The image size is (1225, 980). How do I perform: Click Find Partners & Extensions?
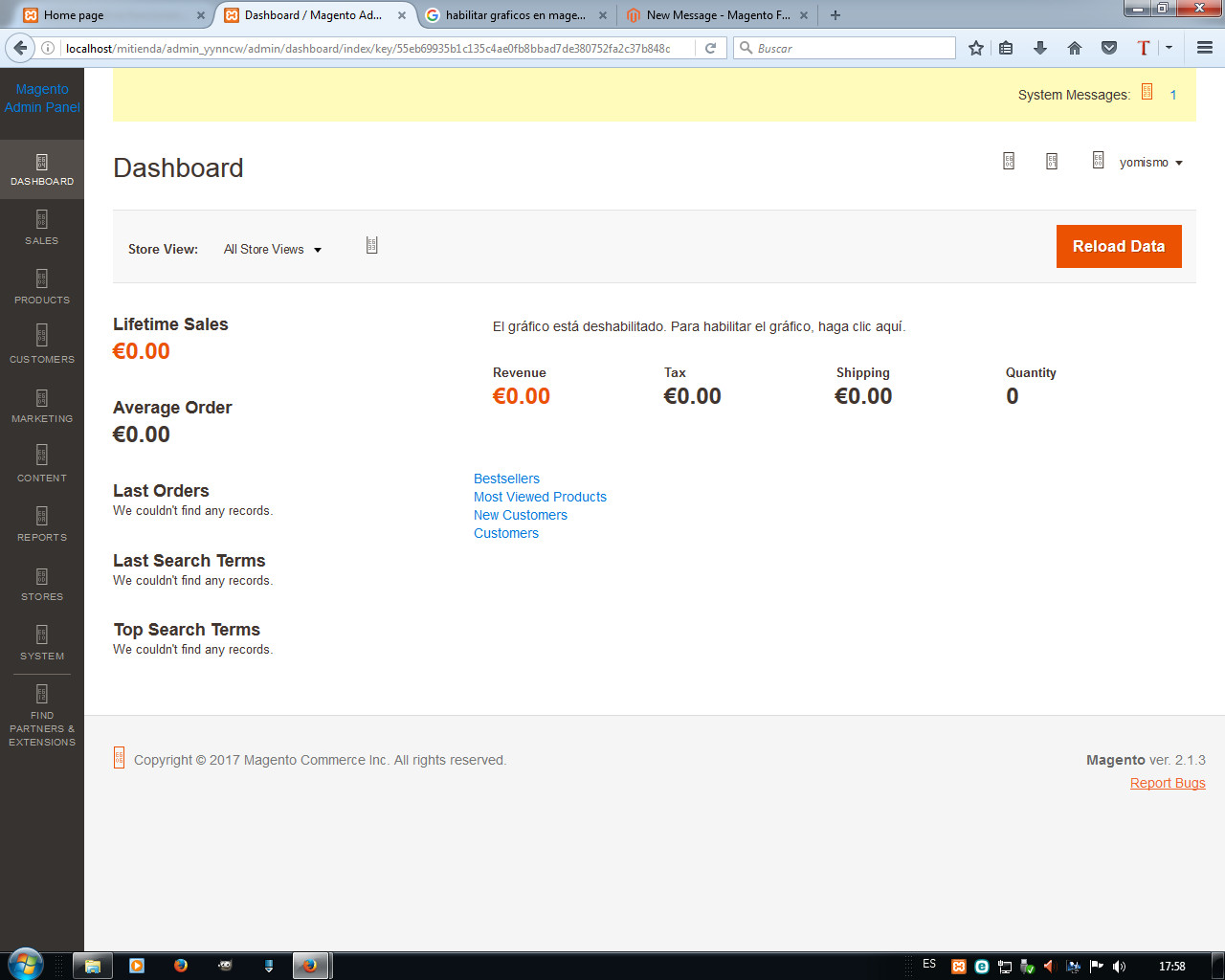pos(41,717)
